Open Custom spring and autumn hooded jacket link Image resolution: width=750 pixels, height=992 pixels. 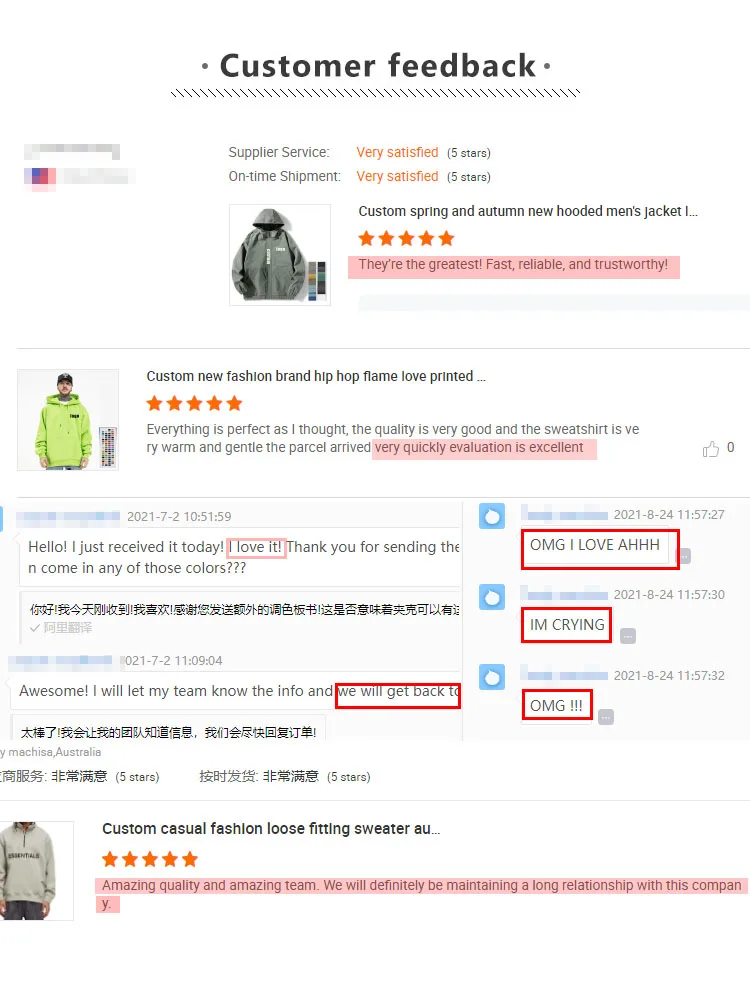[528, 211]
